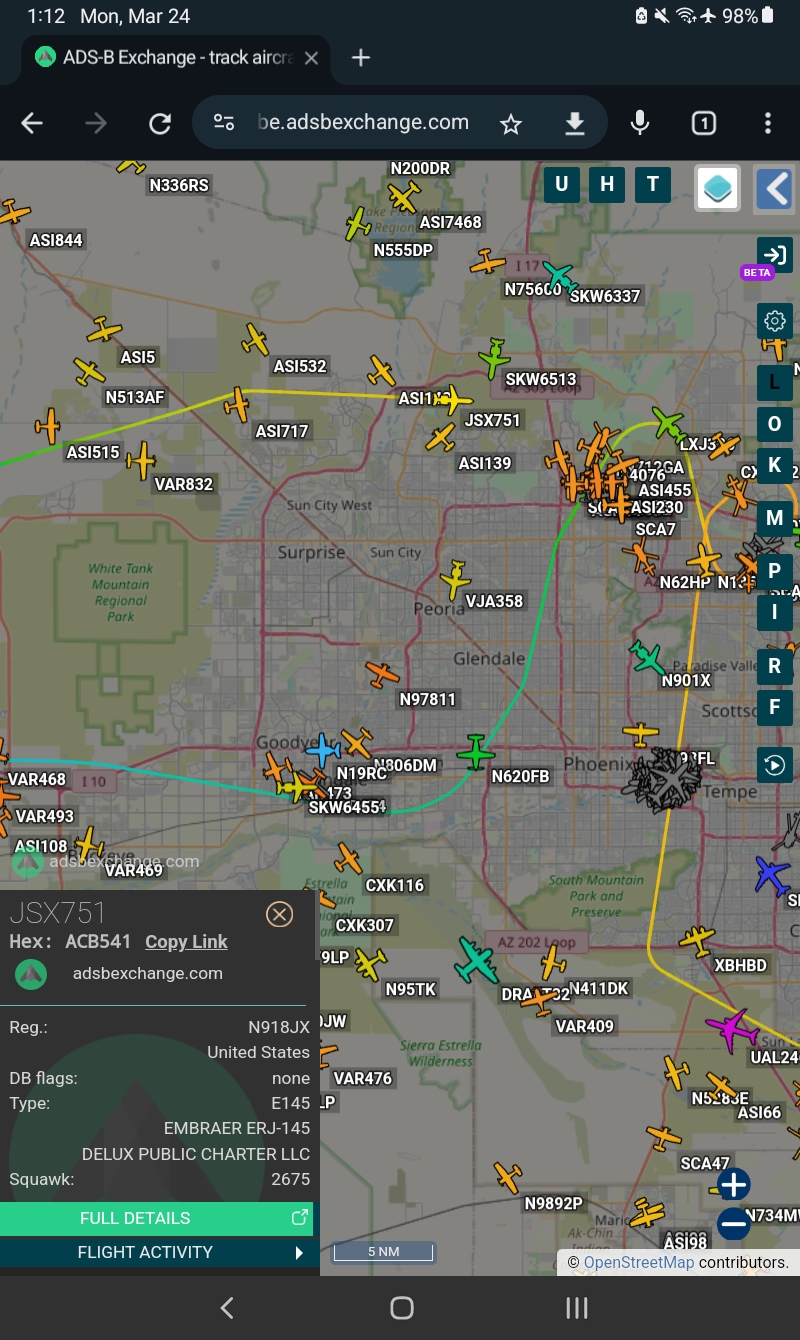Viewport: 800px width, 1340px height.
Task: Tap the browser back arrow
Action: pos(32,123)
